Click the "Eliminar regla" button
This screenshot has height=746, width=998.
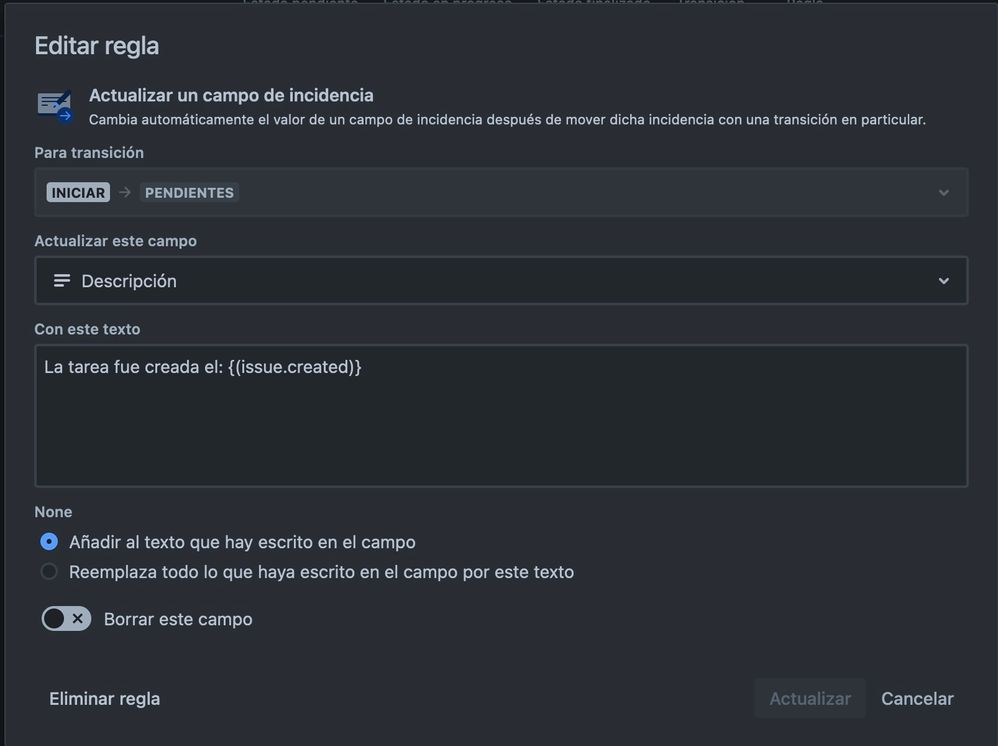pyautogui.click(x=104, y=698)
